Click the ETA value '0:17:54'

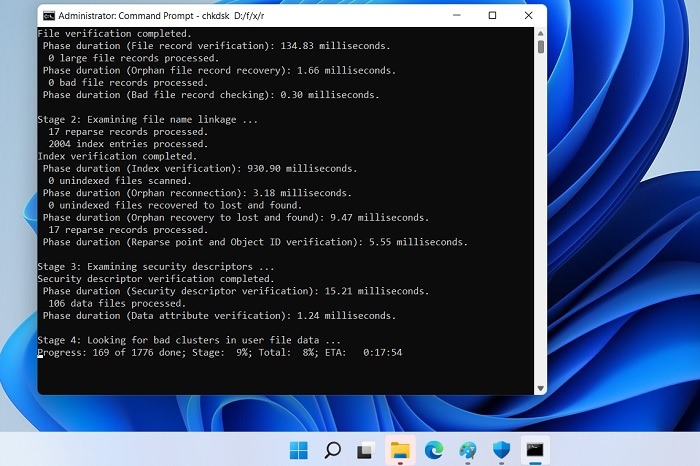click(x=383, y=352)
